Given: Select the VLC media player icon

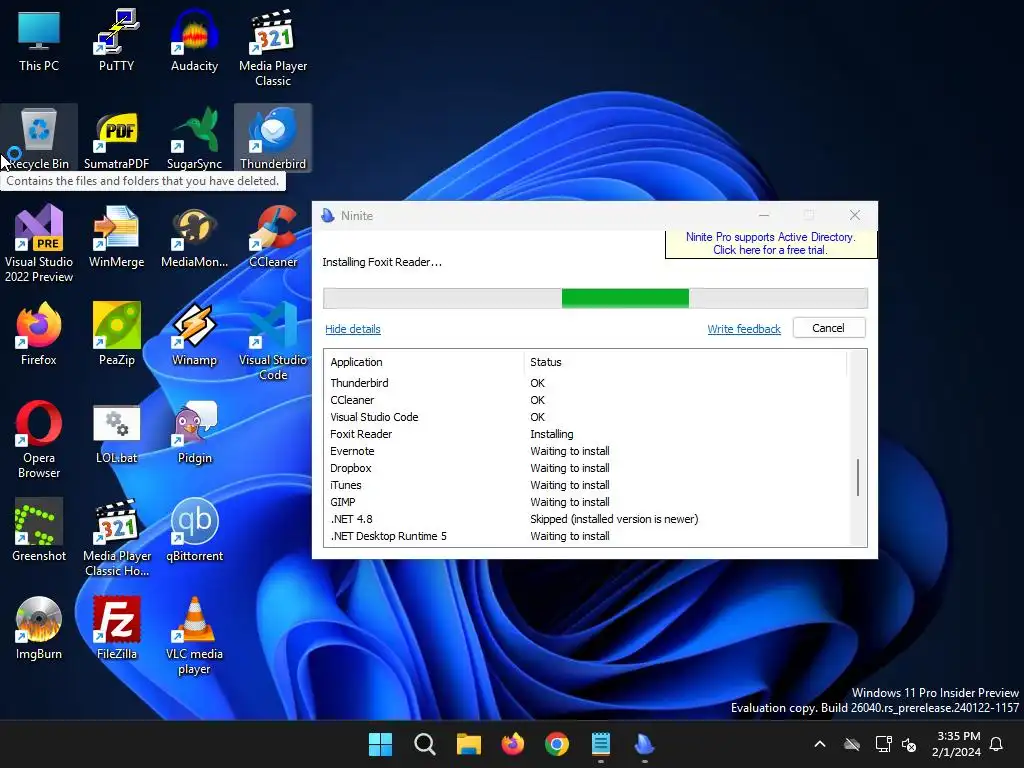Looking at the screenshot, I should [x=194, y=635].
